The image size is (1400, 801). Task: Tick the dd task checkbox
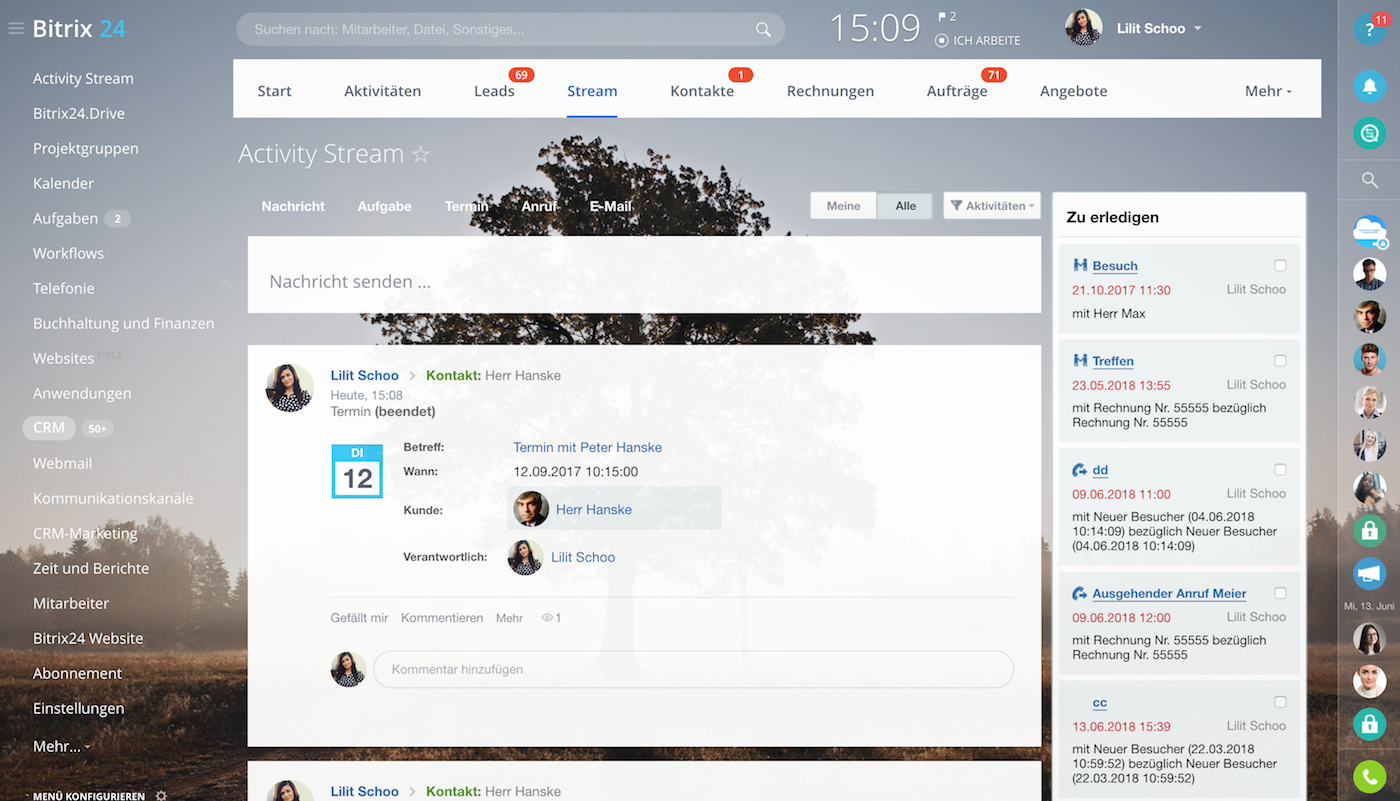pos(1280,469)
